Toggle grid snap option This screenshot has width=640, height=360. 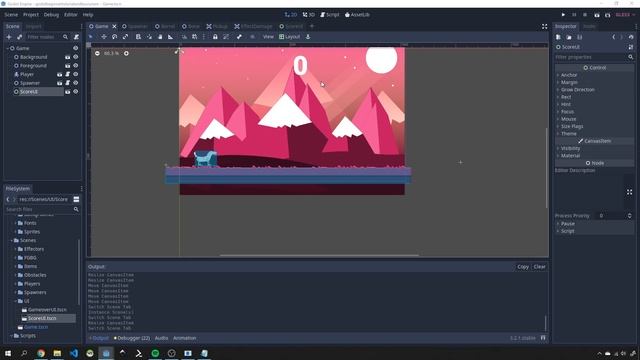195,37
